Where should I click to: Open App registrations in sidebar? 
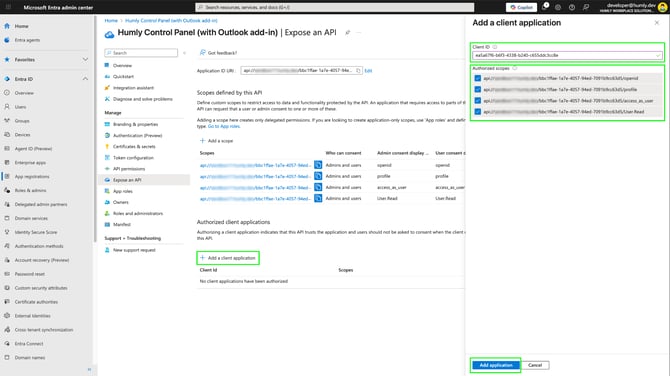click(32, 176)
